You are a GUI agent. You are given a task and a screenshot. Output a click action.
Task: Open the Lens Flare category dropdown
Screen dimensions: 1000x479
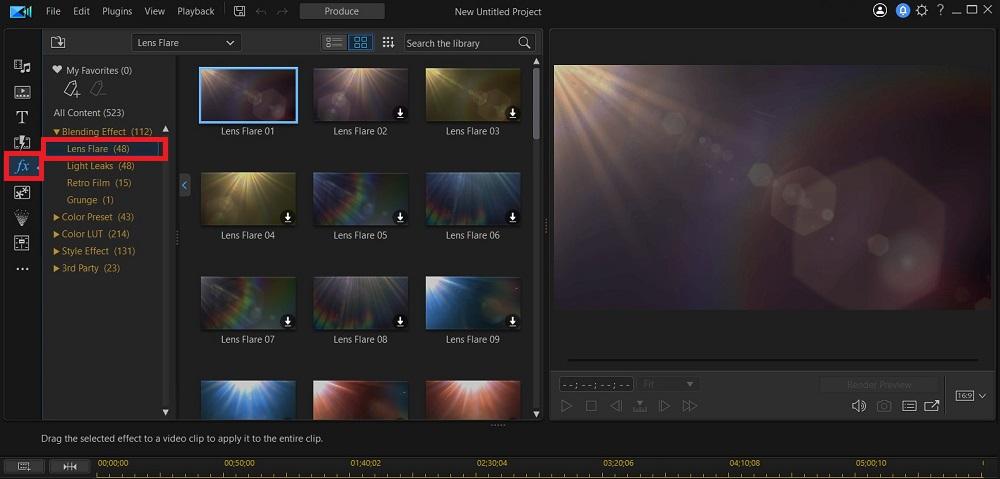[186, 43]
